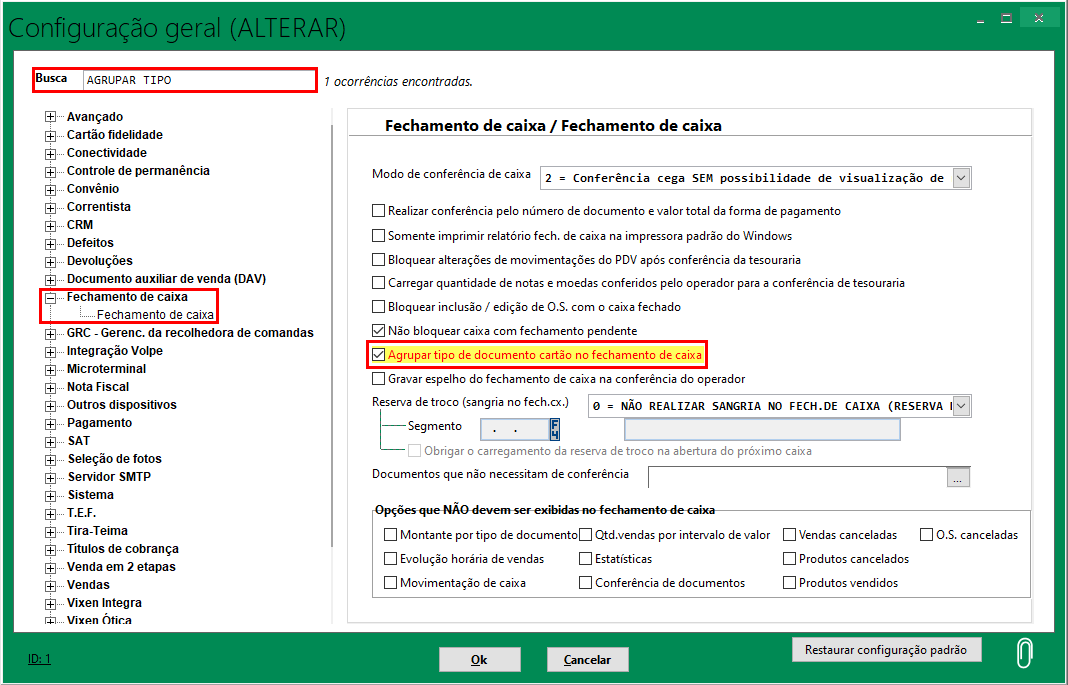1068x685 pixels.
Task: Enable Gravar espelho do fechamento de caixa
Action: coord(378,379)
